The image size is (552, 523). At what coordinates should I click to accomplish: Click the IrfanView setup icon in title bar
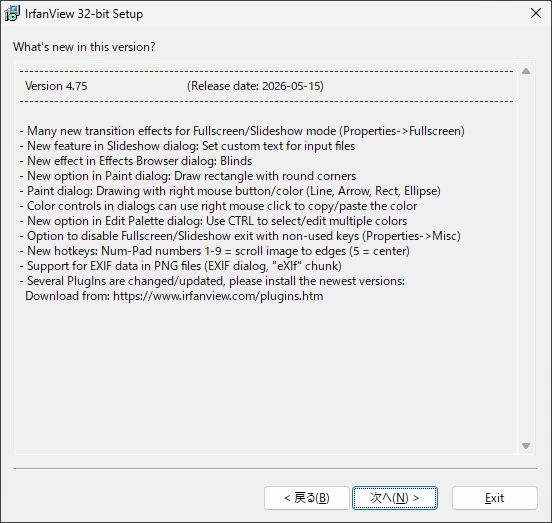12,14
